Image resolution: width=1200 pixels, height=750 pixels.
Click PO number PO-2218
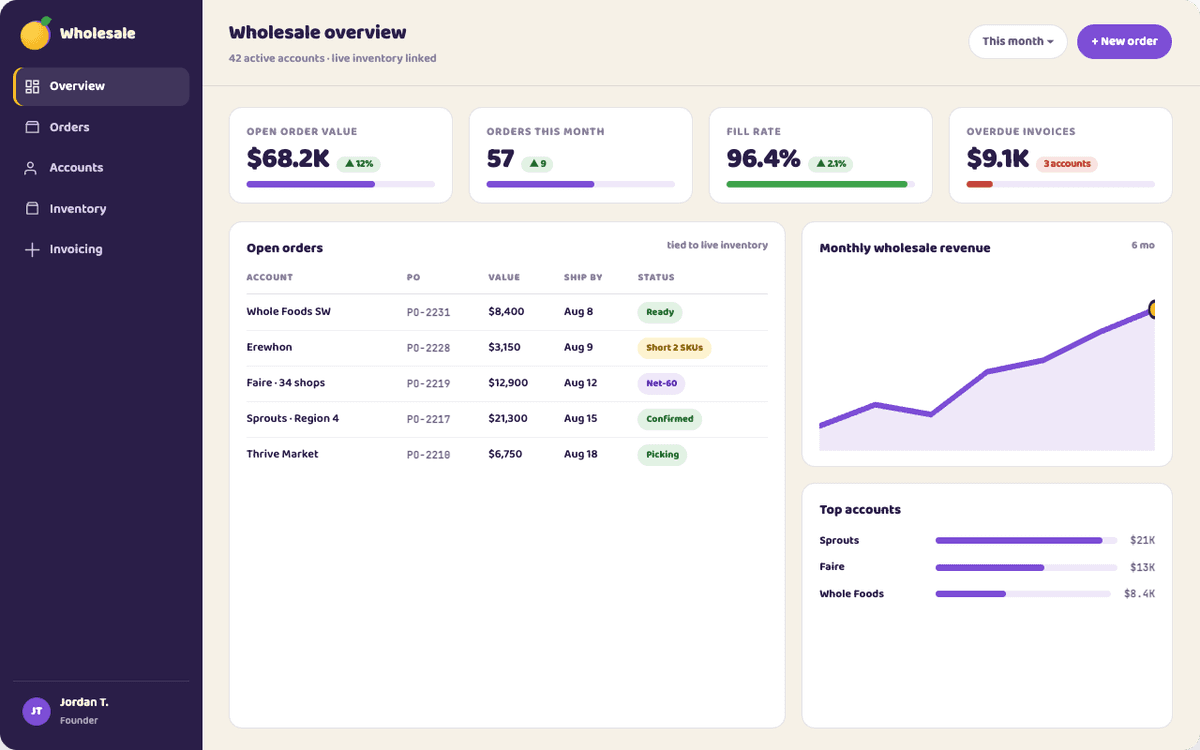428,454
